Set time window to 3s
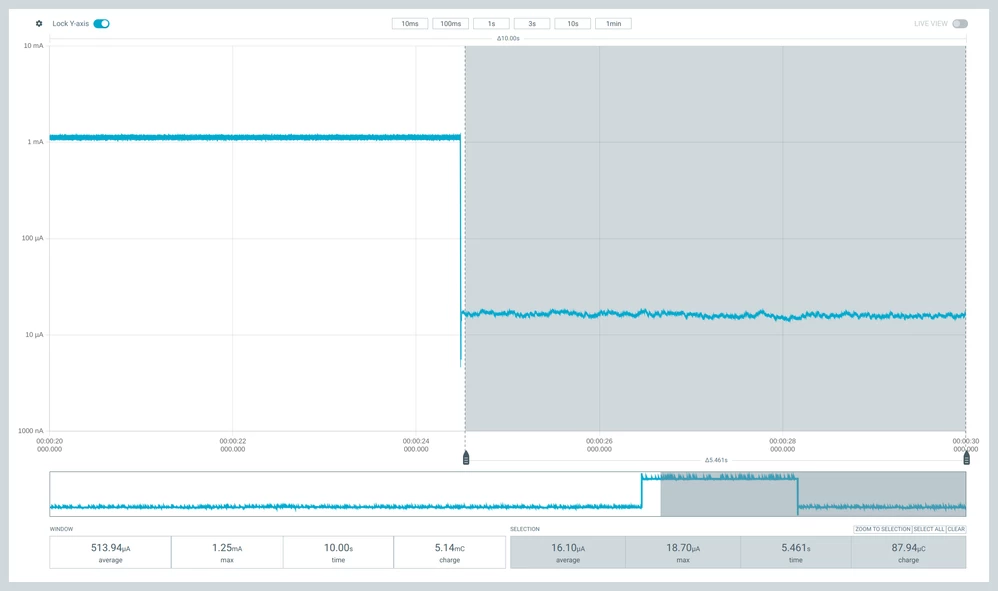998x591 pixels. coord(532,24)
